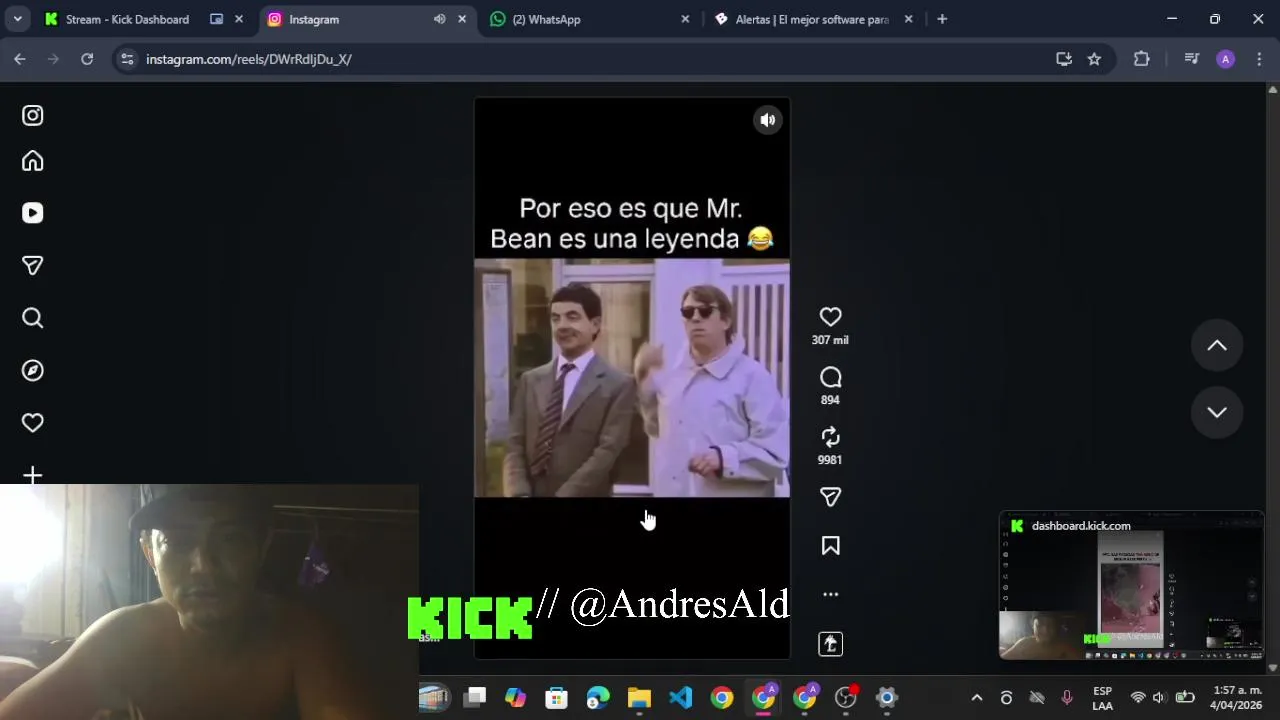
Task: Switch to Alertas tab
Action: pyautogui.click(x=812, y=19)
